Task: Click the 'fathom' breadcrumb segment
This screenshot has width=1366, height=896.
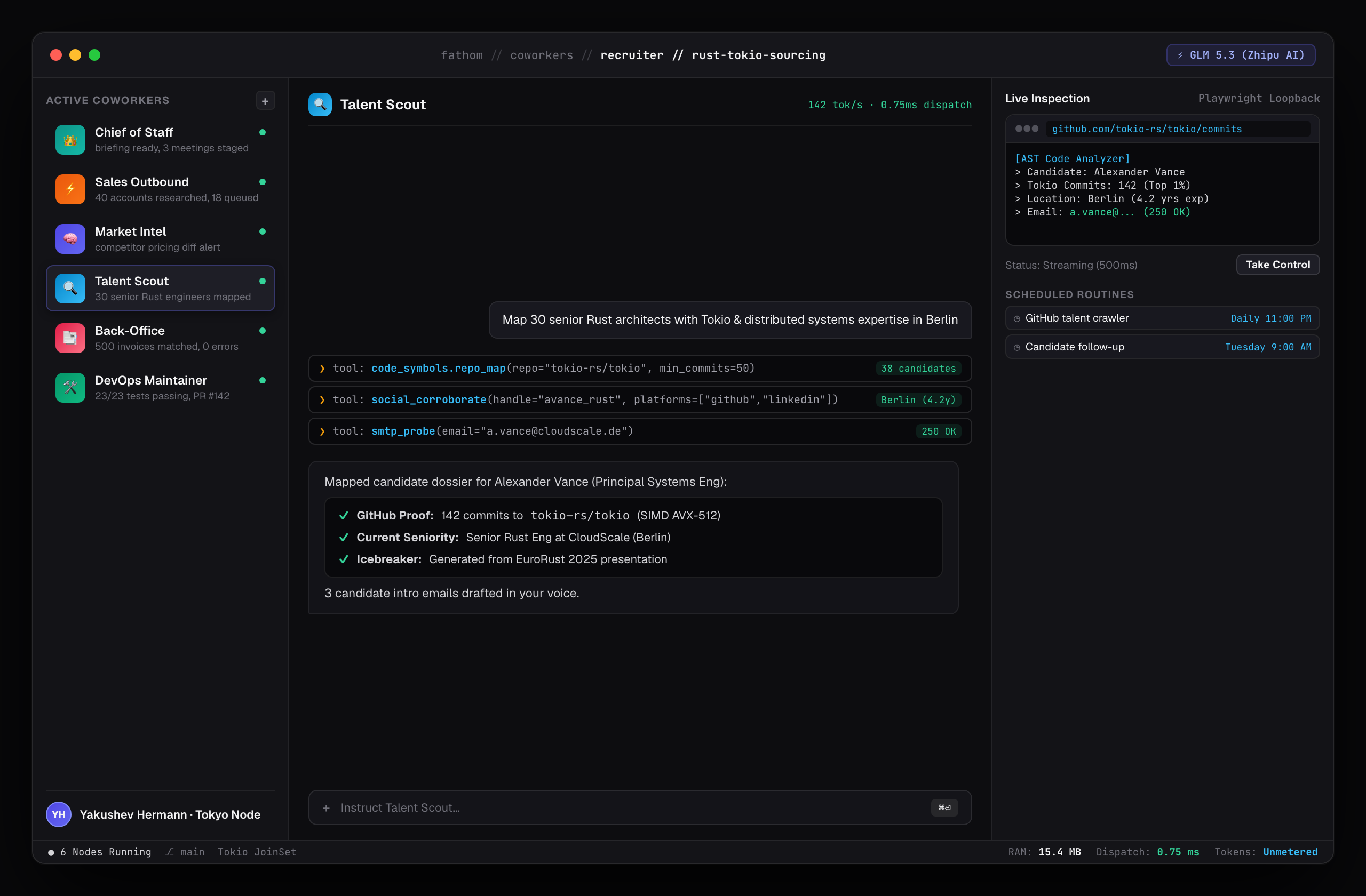Action: (462, 55)
